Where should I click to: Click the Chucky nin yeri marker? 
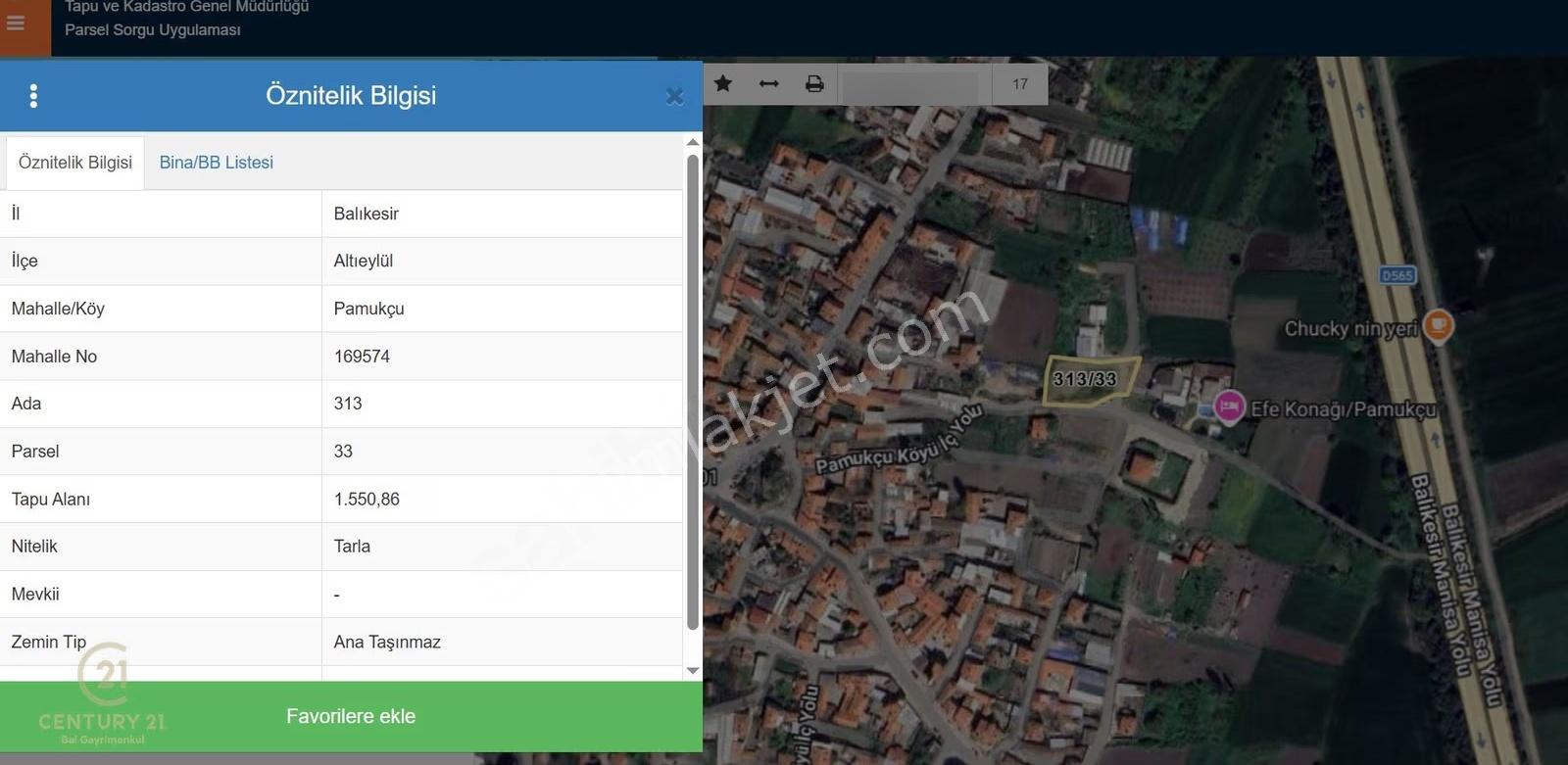pyautogui.click(x=1438, y=325)
